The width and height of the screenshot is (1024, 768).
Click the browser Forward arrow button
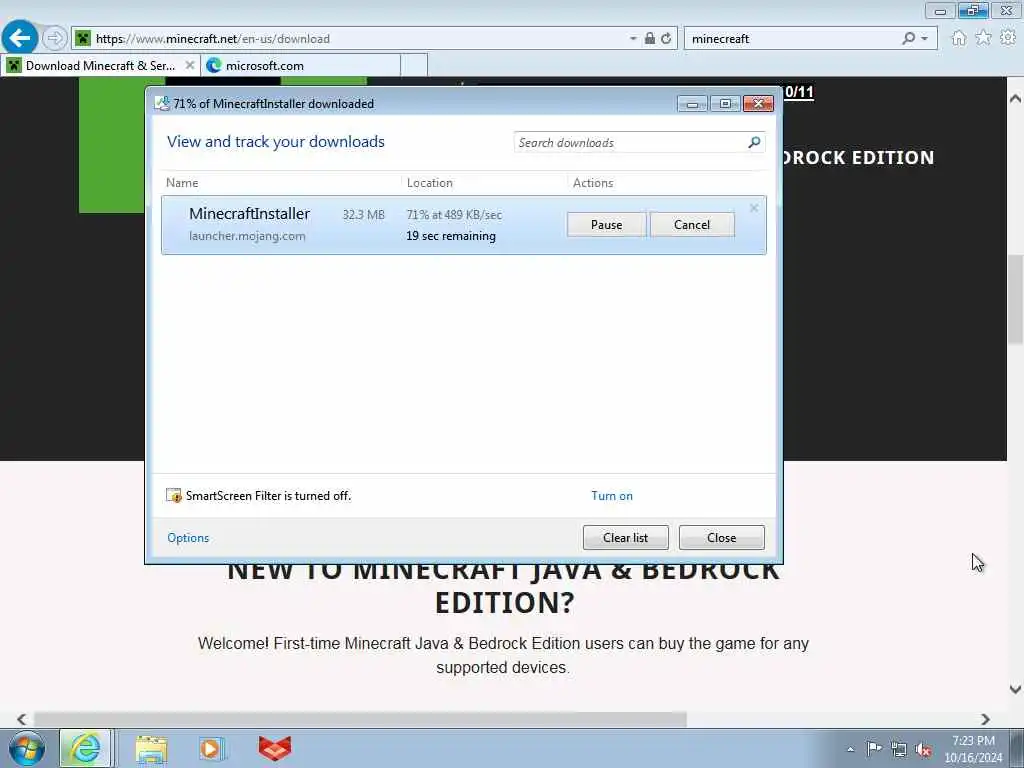[x=55, y=38]
